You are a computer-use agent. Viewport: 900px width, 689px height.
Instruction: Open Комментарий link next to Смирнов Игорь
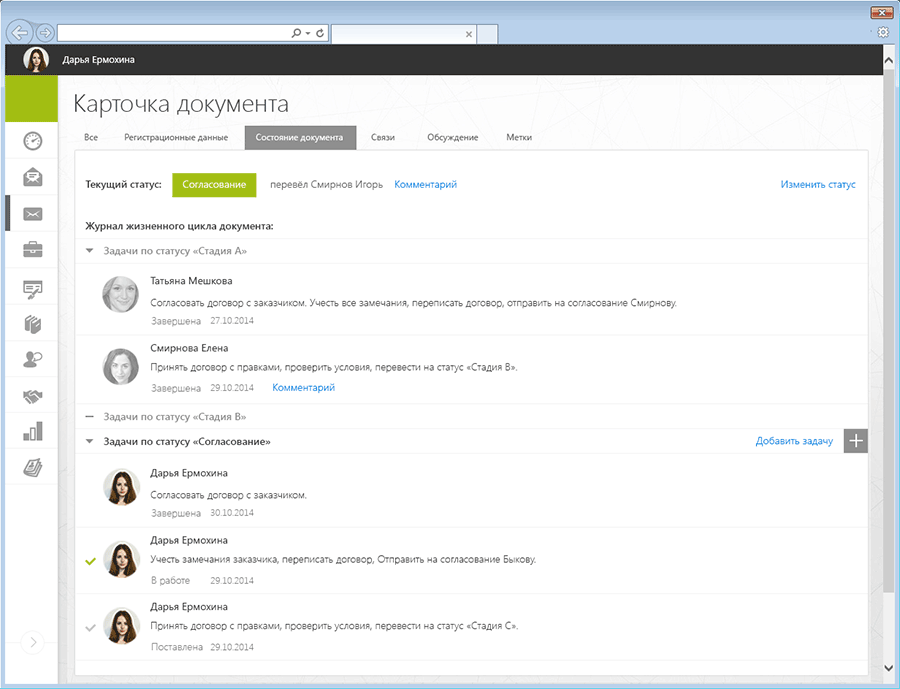pos(425,185)
